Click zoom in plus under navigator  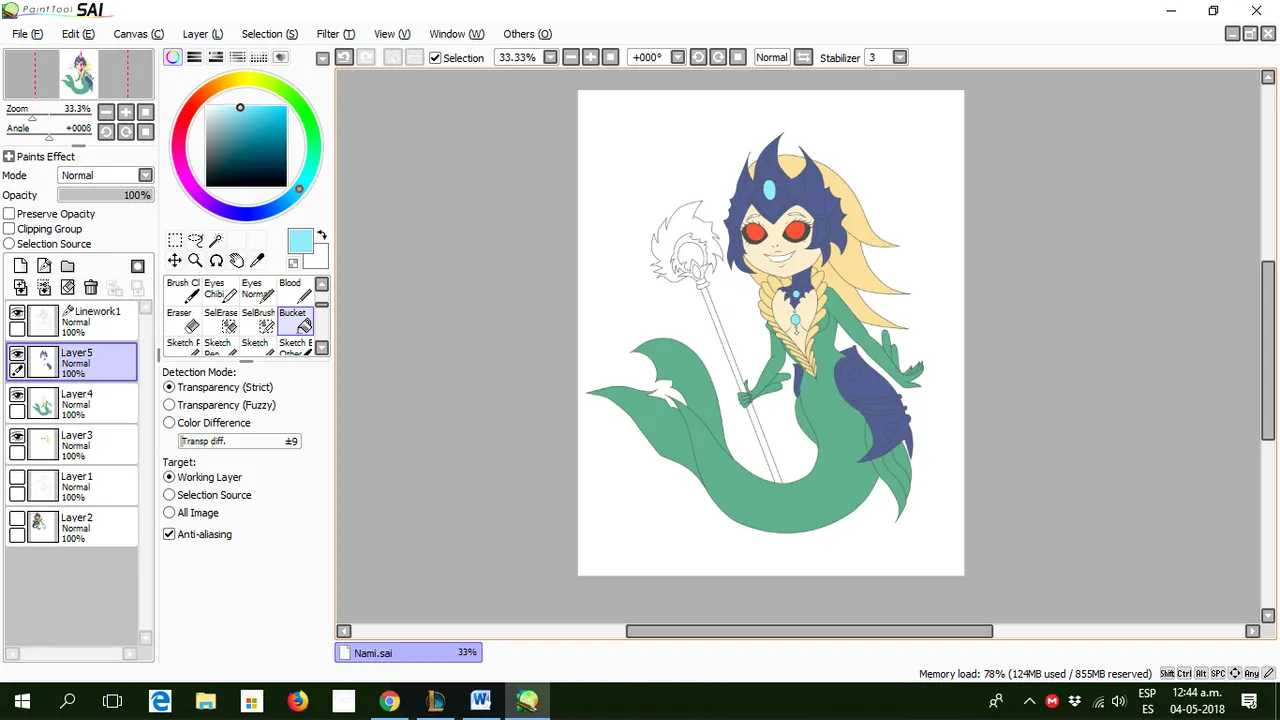click(126, 112)
